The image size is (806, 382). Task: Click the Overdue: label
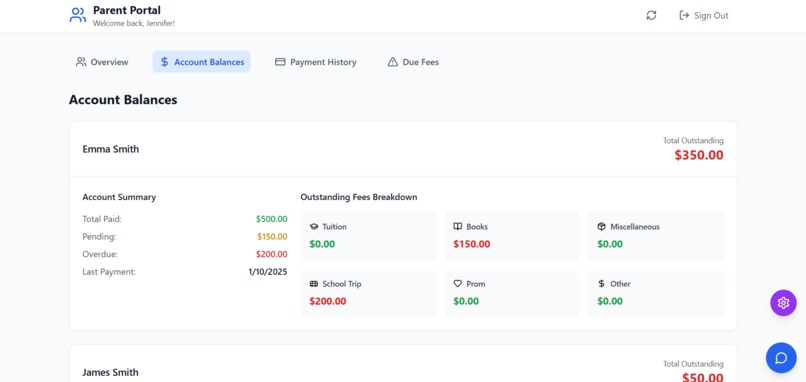[100, 254]
